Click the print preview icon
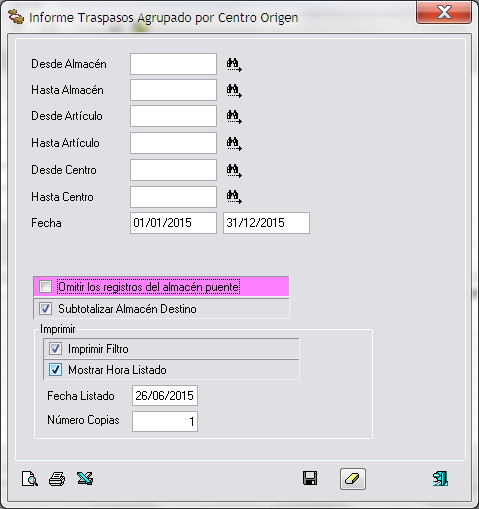Screen dimensions: 479x509 pos(30,479)
